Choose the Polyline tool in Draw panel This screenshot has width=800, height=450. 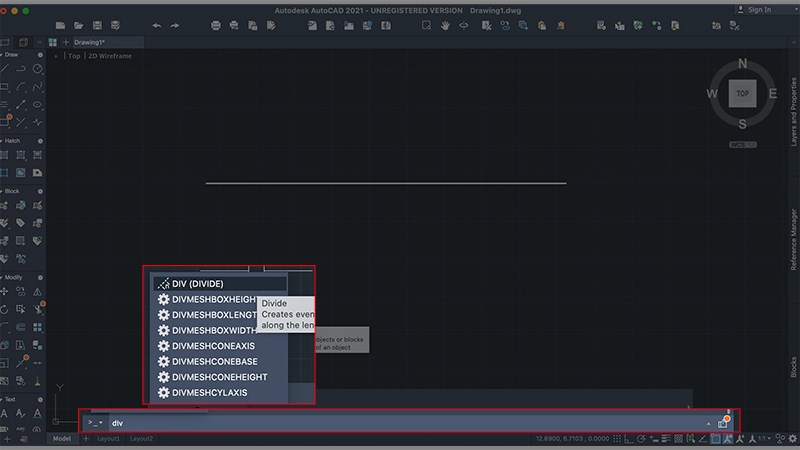coord(22,69)
